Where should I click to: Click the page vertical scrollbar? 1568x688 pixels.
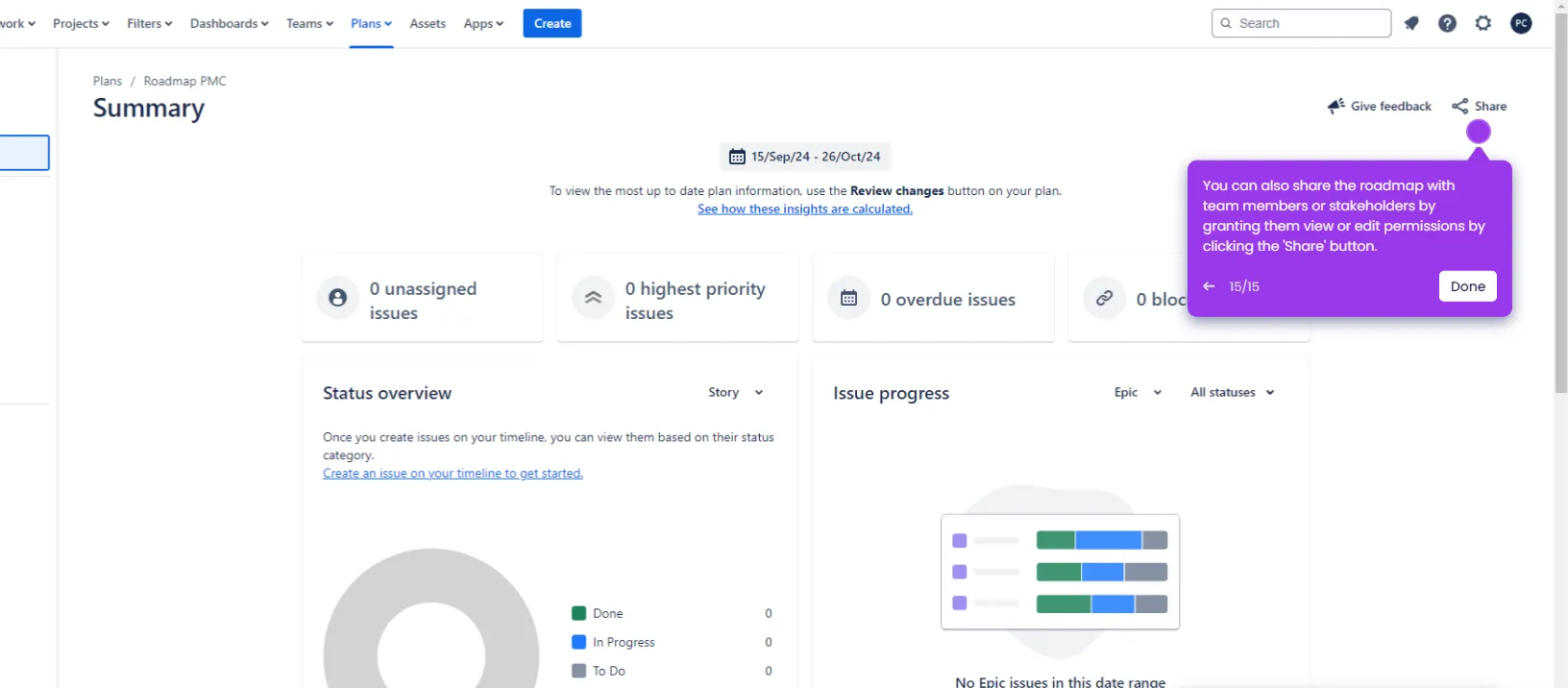pos(1560,202)
